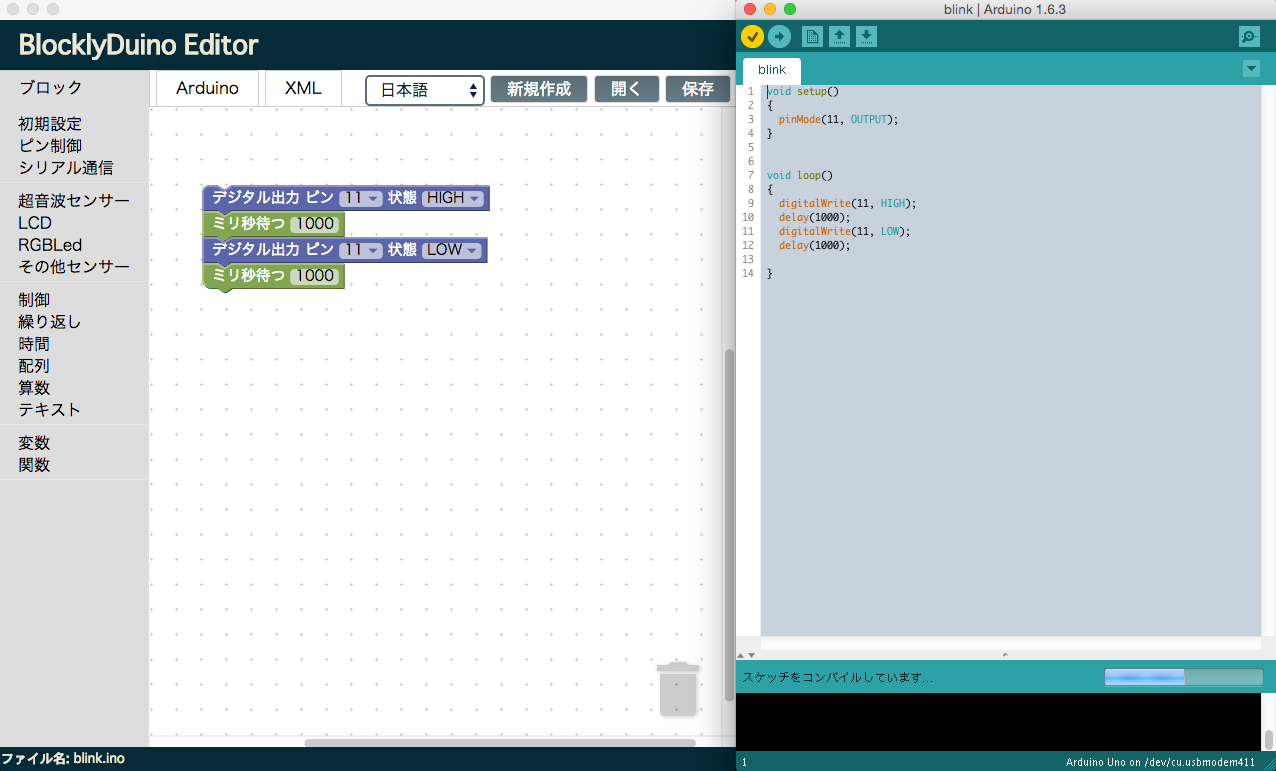Open the 時間 block category
Screen dimensions: 1276x771
point(34,344)
